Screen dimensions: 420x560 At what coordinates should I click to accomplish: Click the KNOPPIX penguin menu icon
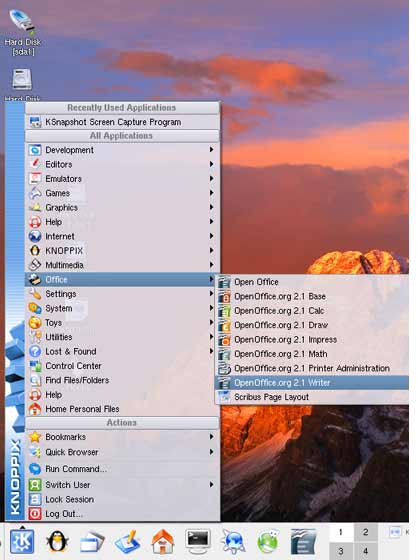(x=35, y=251)
